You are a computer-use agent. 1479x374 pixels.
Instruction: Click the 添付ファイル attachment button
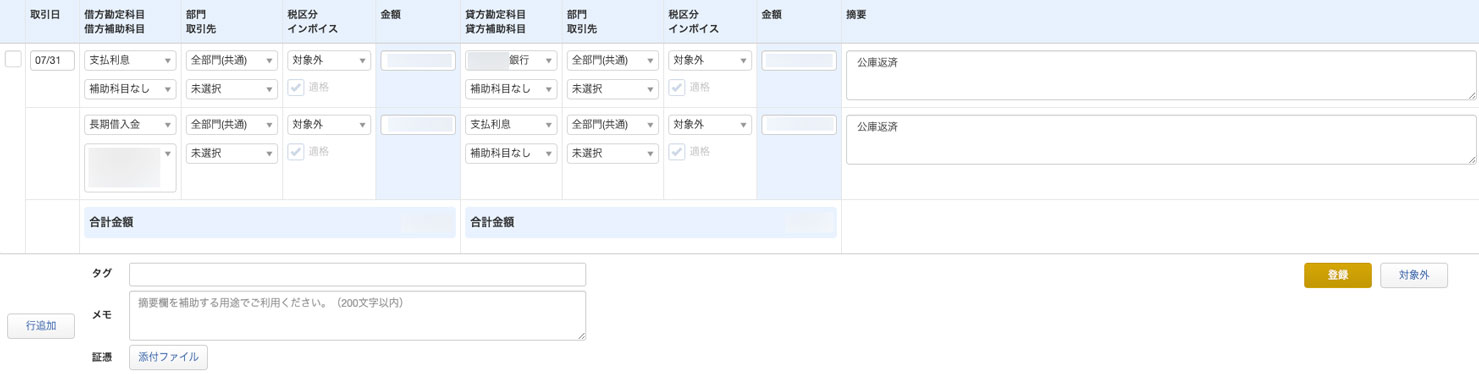coord(168,357)
